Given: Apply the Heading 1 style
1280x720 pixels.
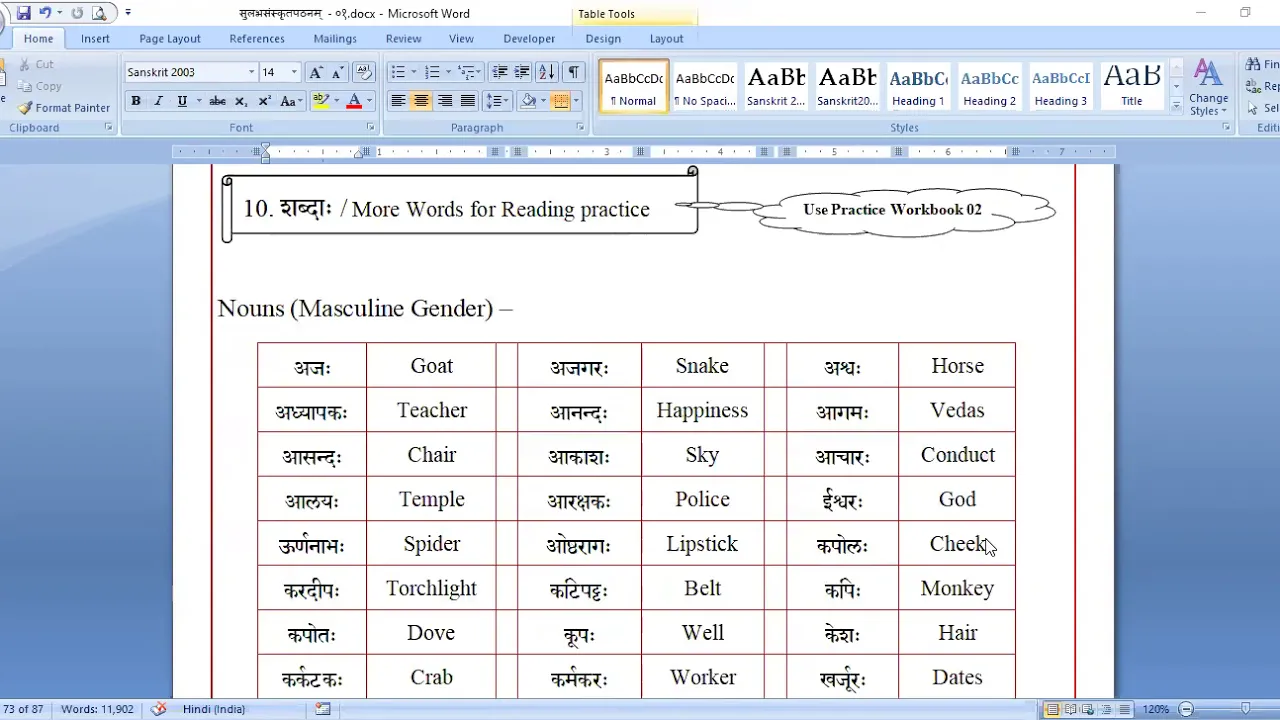Looking at the screenshot, I should tap(919, 86).
